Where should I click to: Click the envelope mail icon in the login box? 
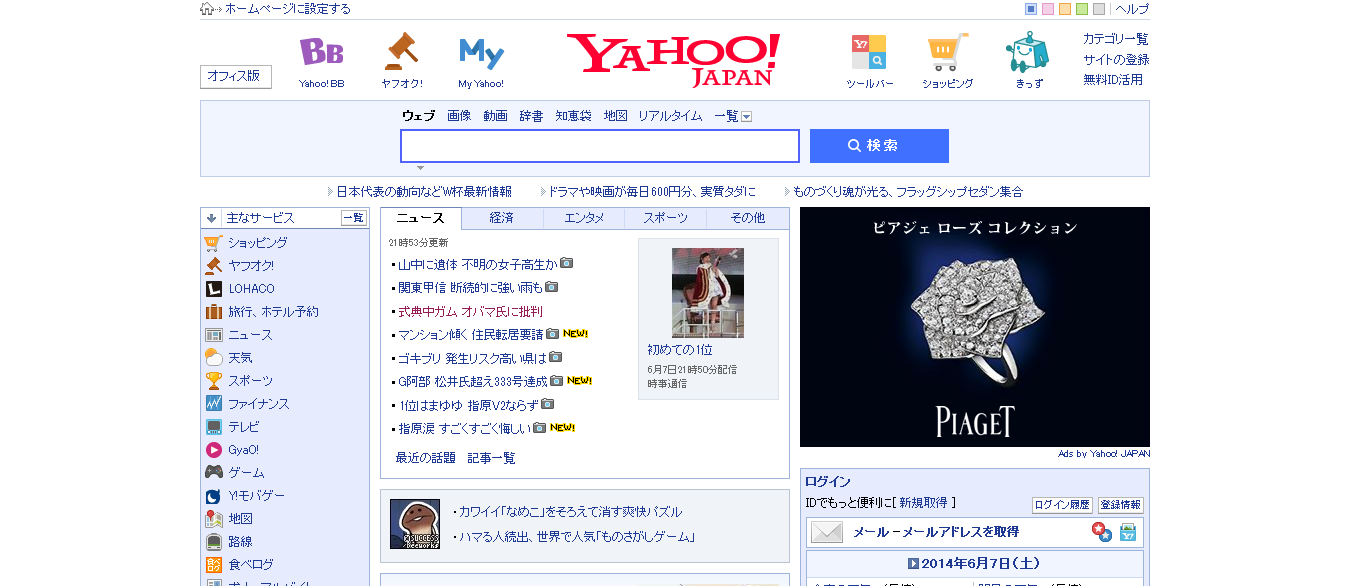827,532
